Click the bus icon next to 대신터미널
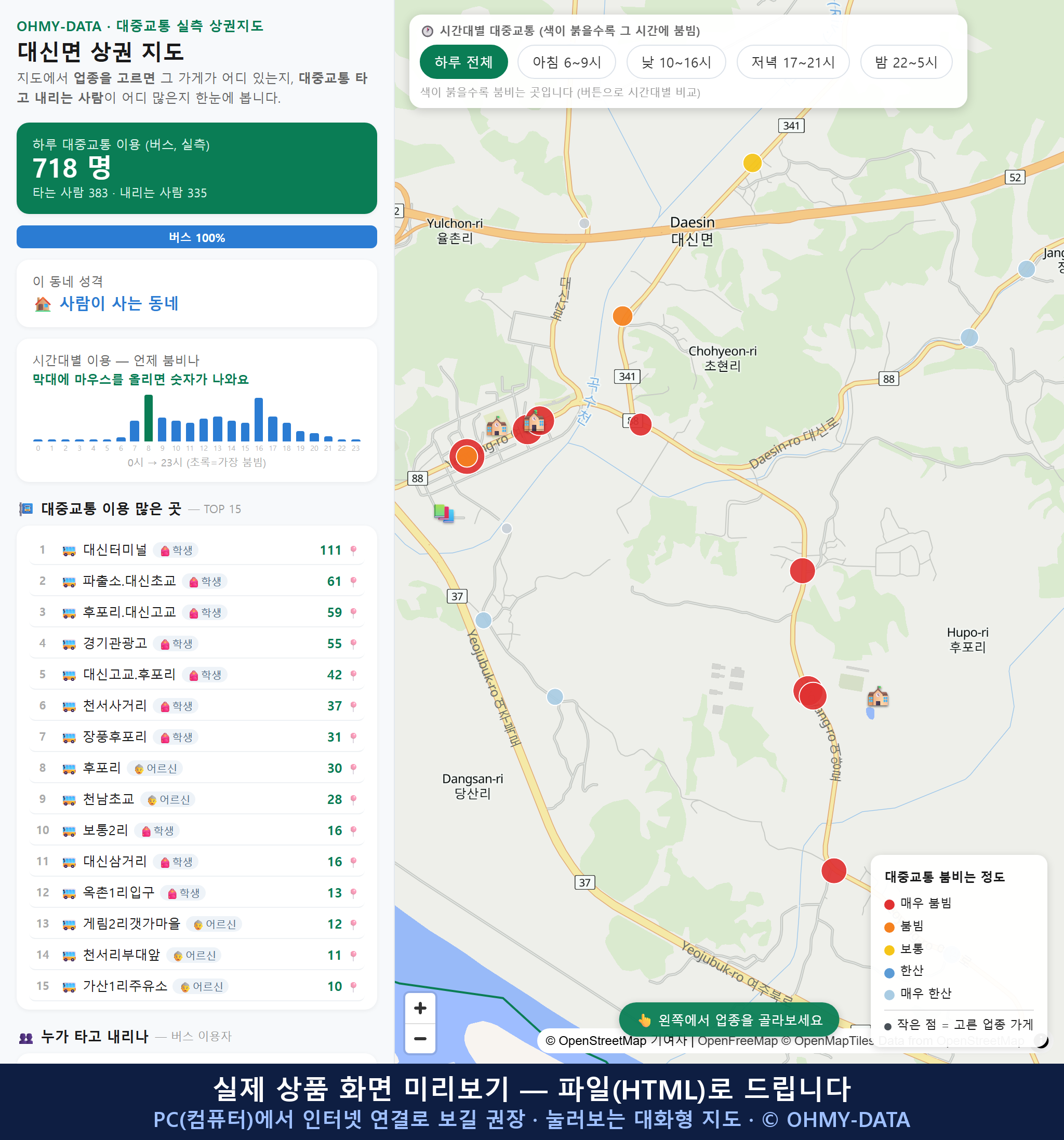The width and height of the screenshot is (1064, 1140). (x=69, y=551)
